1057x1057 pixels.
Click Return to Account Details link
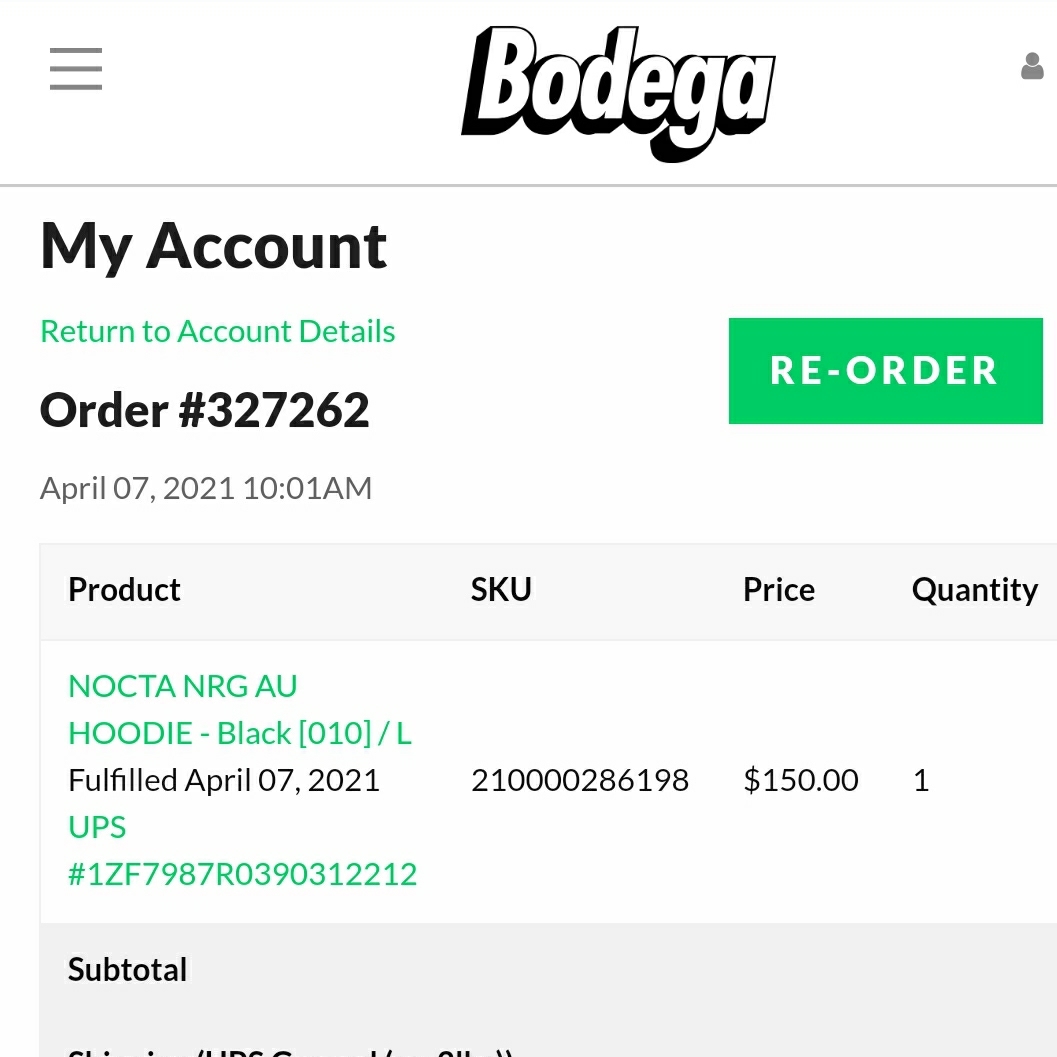217,332
